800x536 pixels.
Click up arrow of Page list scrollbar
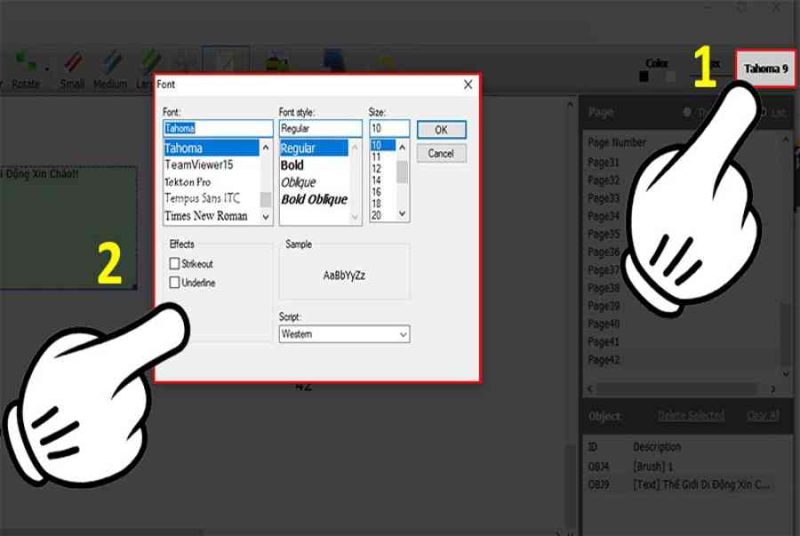(x=786, y=139)
